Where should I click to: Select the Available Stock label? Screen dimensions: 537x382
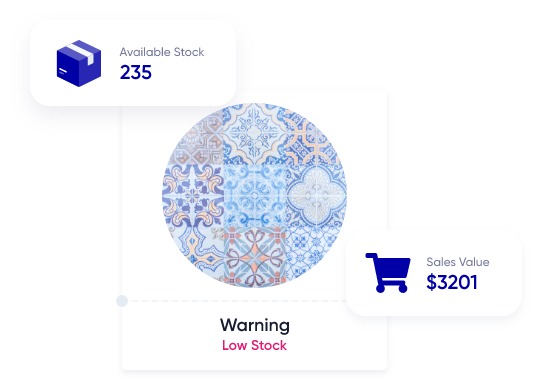coord(162,52)
